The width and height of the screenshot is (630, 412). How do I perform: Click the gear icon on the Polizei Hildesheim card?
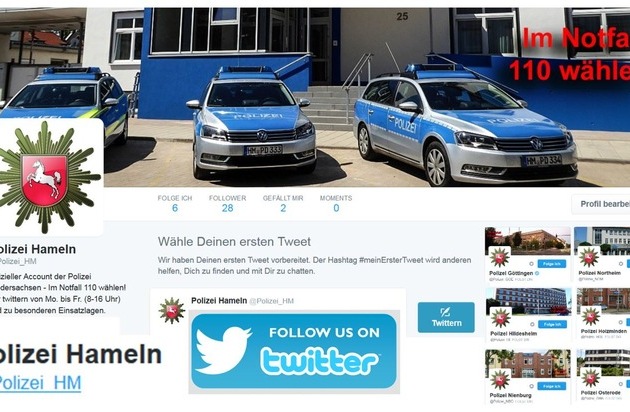[532, 324]
